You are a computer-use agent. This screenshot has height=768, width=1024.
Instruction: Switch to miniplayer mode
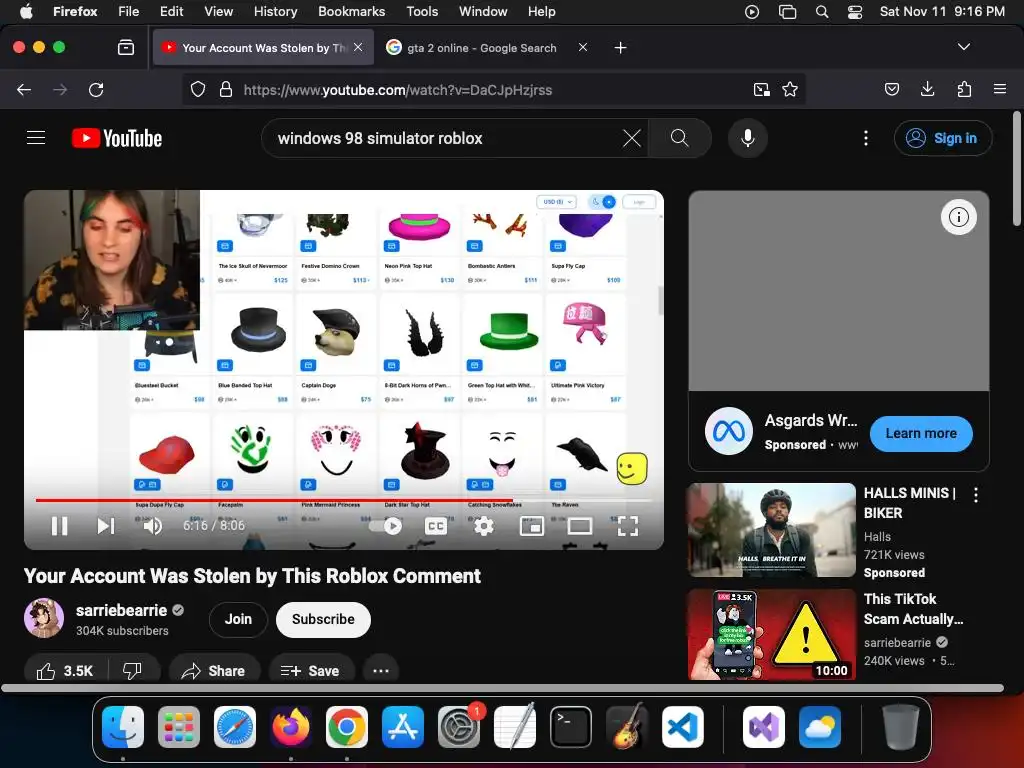[x=532, y=526]
